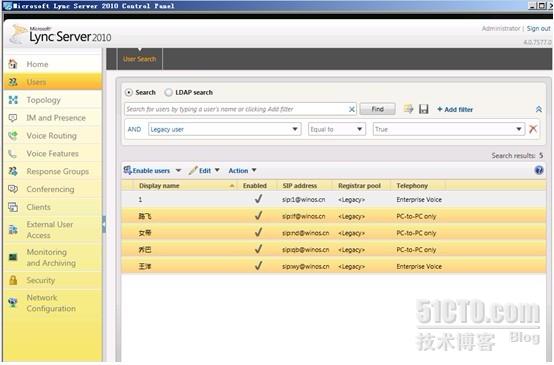Sort by Display name column header
554x365 pixels.
pos(184,186)
